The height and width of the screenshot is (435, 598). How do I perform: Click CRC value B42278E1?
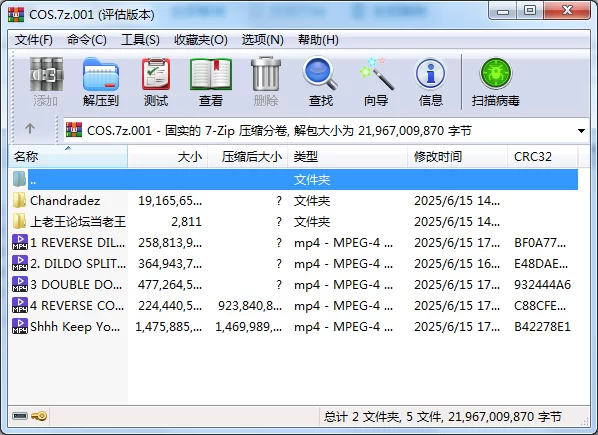point(542,326)
